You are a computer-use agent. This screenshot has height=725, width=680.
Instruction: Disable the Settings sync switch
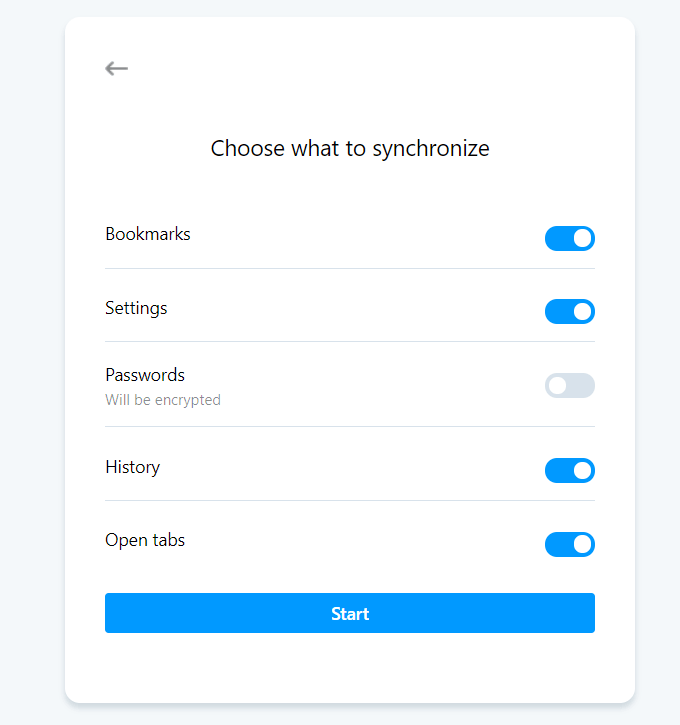coord(569,311)
